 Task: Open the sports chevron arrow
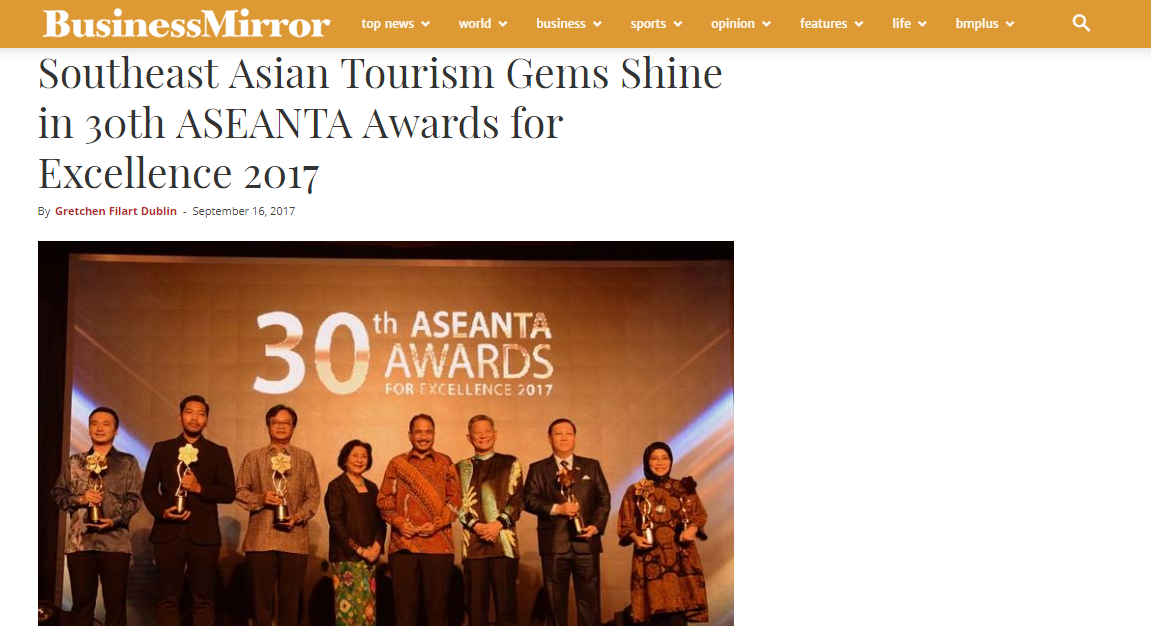click(678, 24)
